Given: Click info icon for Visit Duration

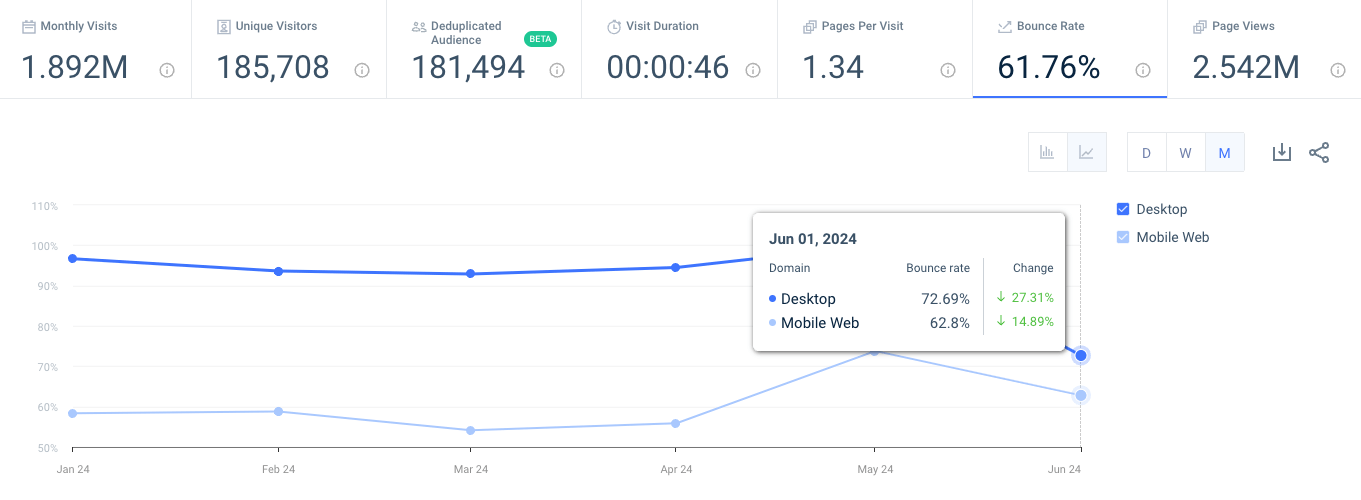Looking at the screenshot, I should point(753,70).
